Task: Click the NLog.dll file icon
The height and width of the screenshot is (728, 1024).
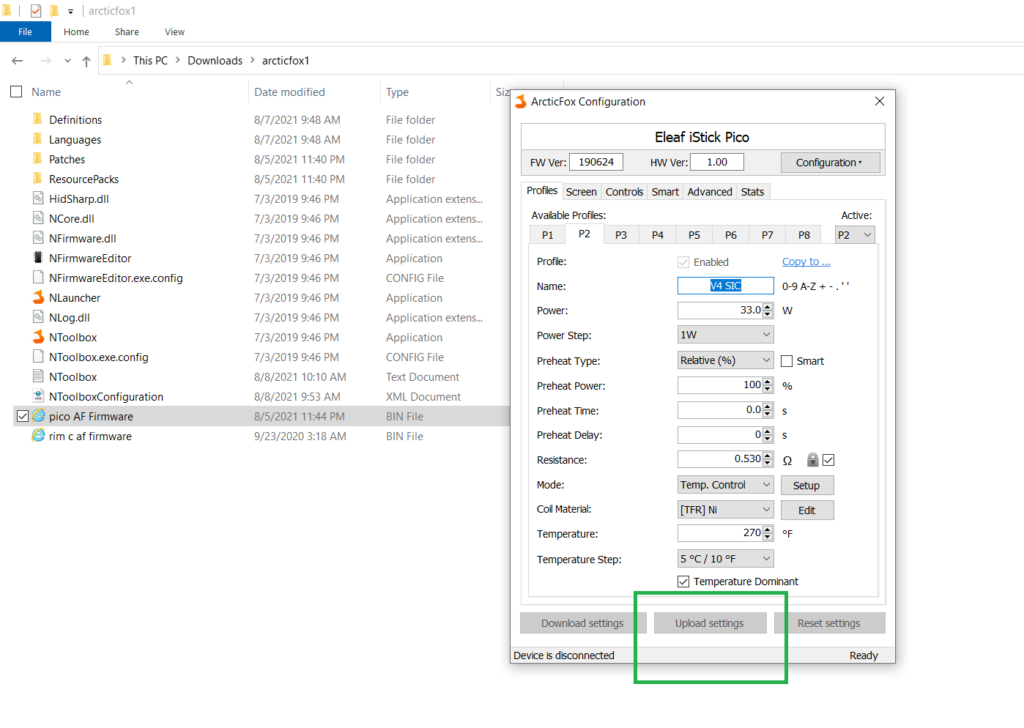Action: (38, 317)
